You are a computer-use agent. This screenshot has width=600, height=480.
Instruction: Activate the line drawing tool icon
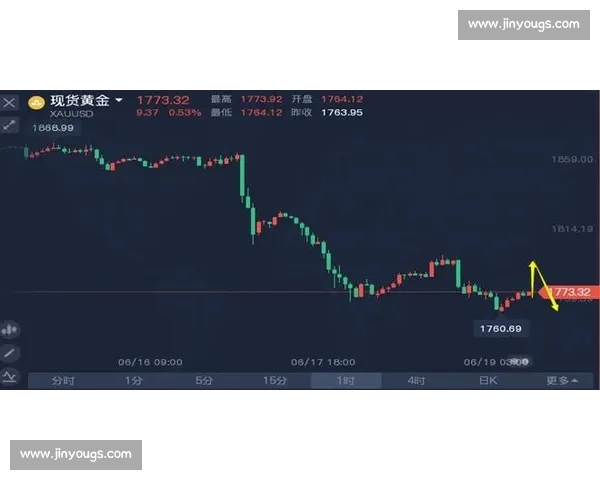[9, 353]
